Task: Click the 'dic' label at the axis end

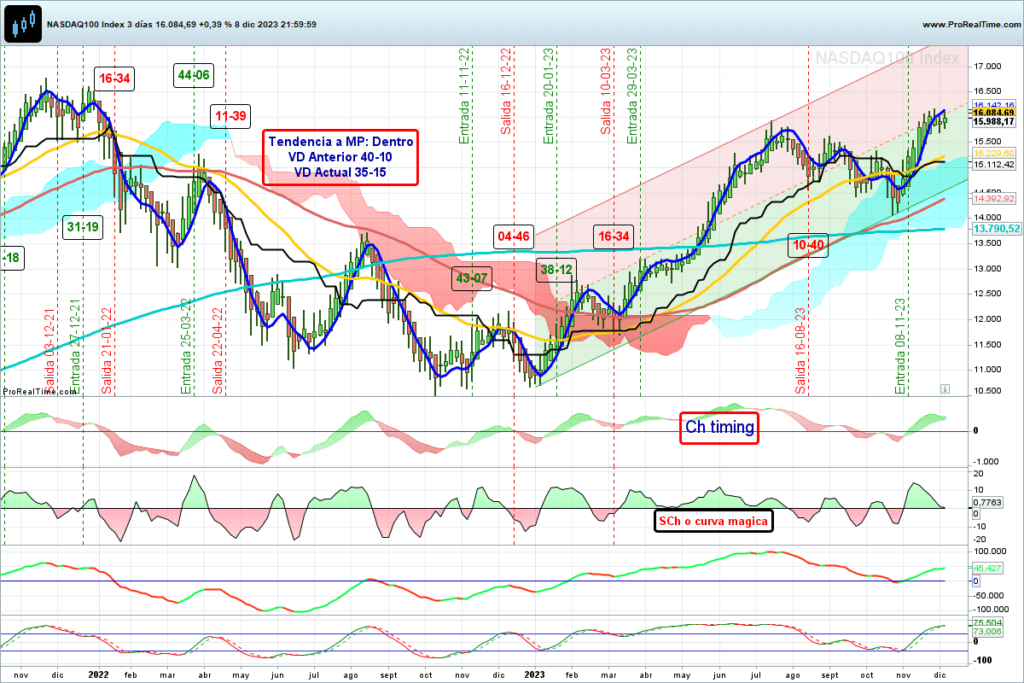Action: (939, 675)
